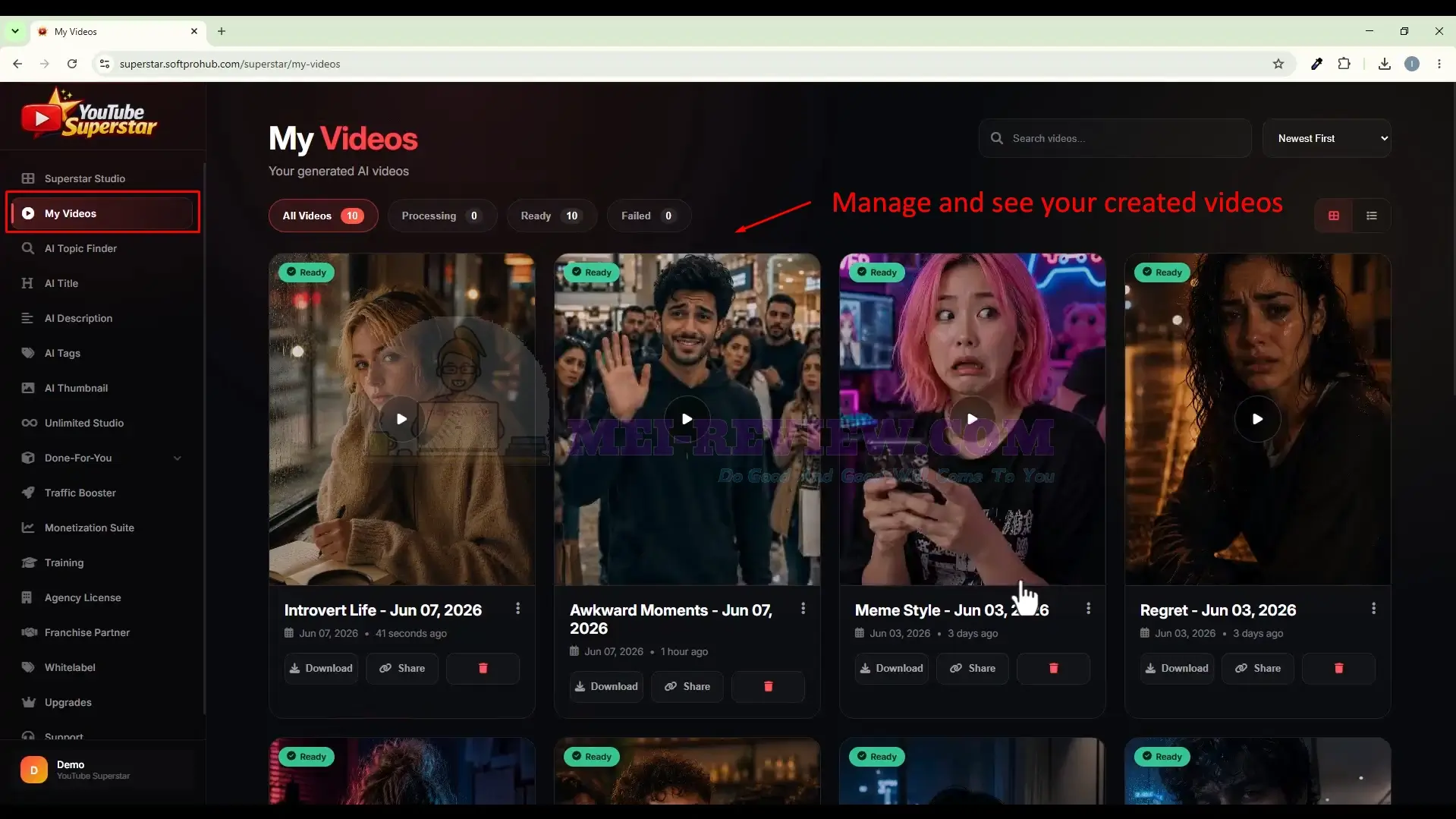Image resolution: width=1456 pixels, height=819 pixels.
Task: Open options menu for Regret video
Action: tap(1374, 609)
